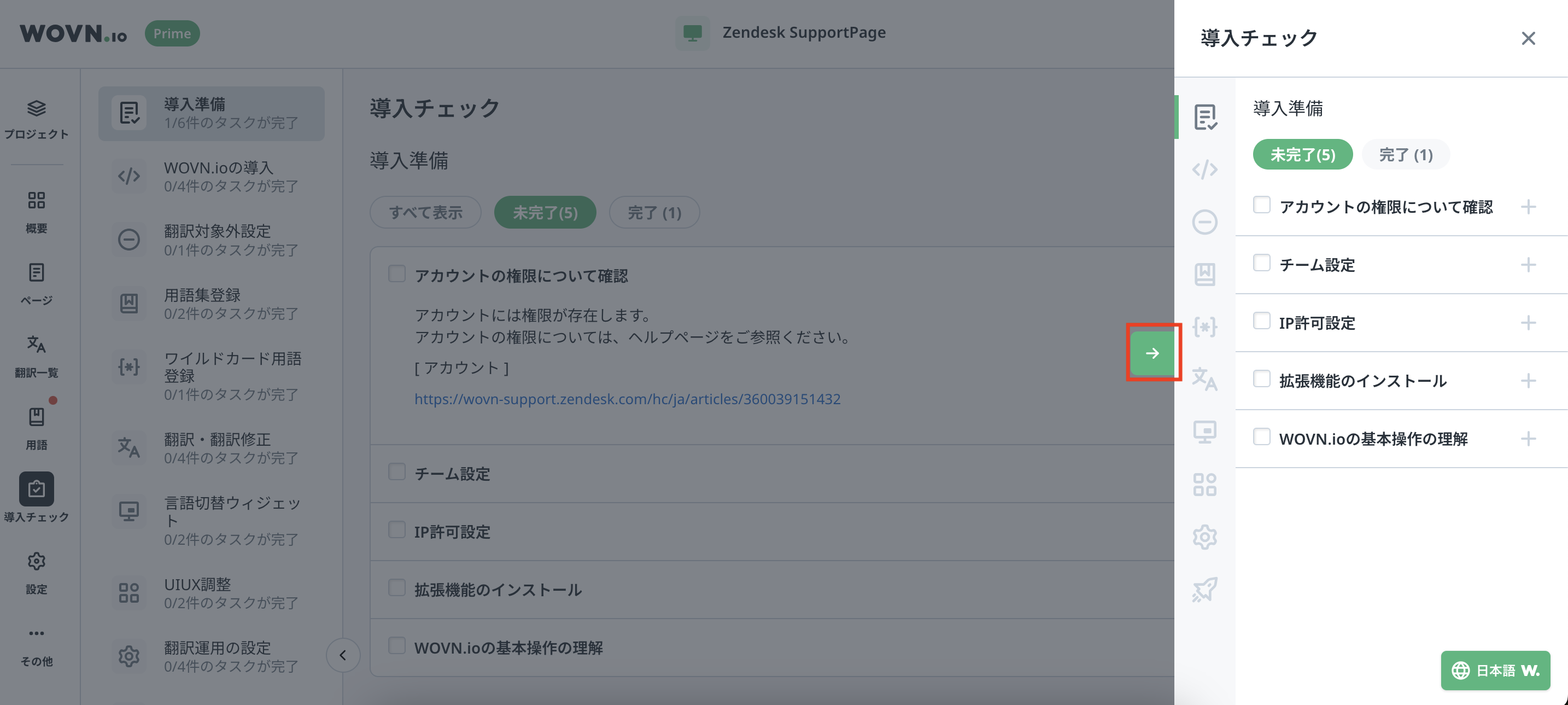Open wildcard braces icon in side panel
This screenshot has height=705, width=1568.
[1204, 327]
